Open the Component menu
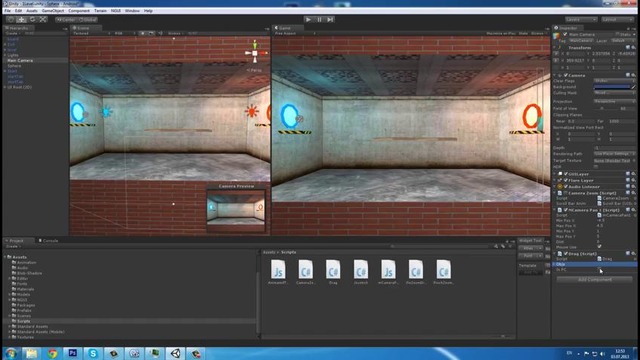This screenshot has width=640, height=360. click(x=79, y=11)
